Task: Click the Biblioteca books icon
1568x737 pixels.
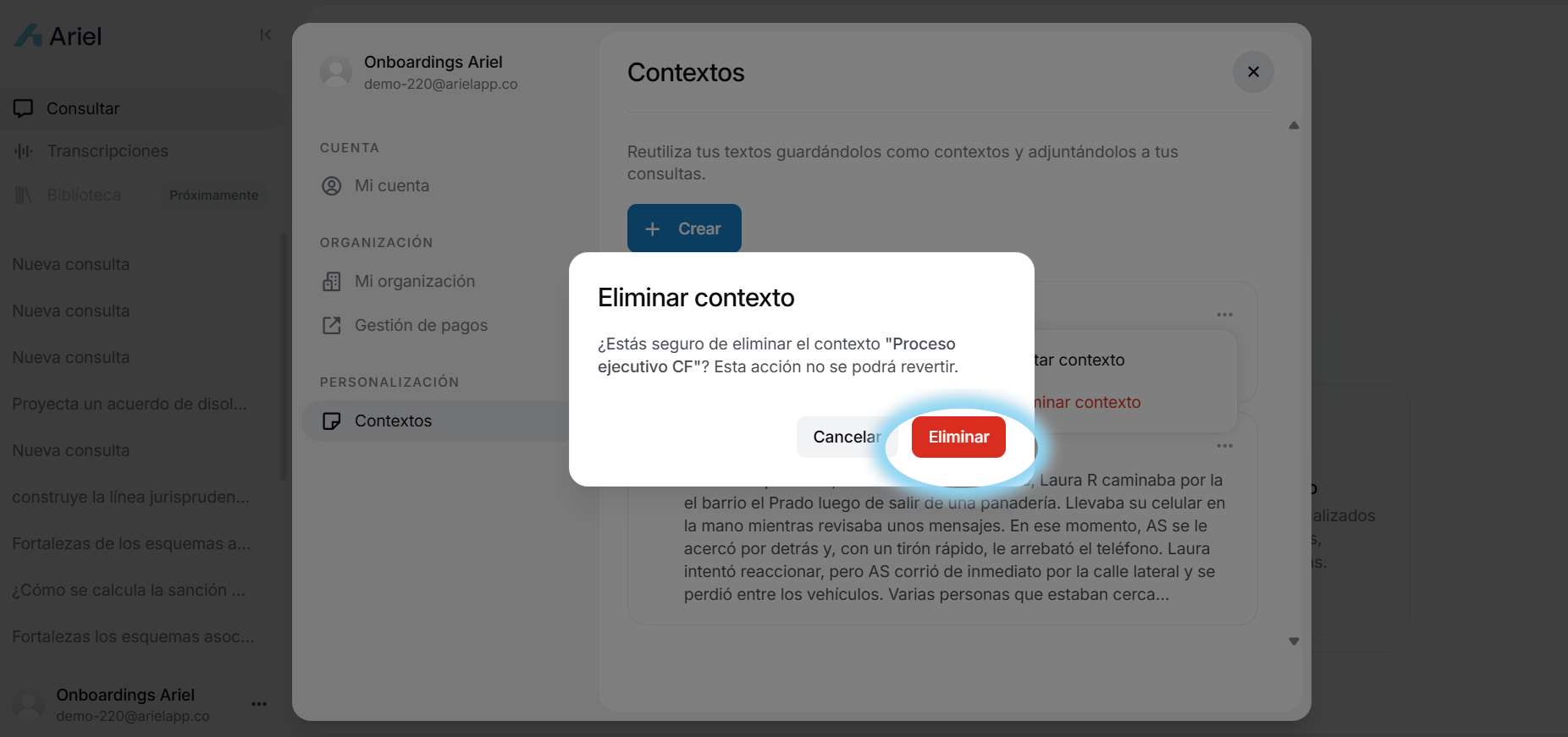Action: 24,195
